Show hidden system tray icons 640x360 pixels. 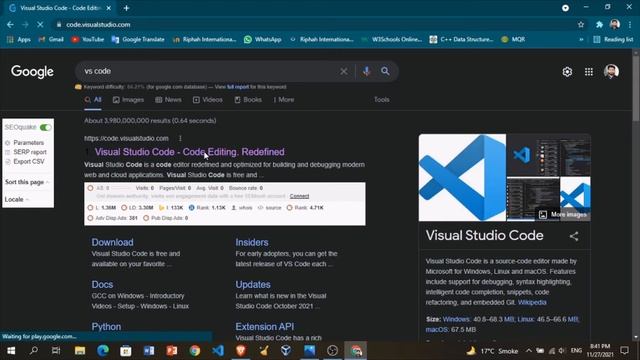click(529, 351)
